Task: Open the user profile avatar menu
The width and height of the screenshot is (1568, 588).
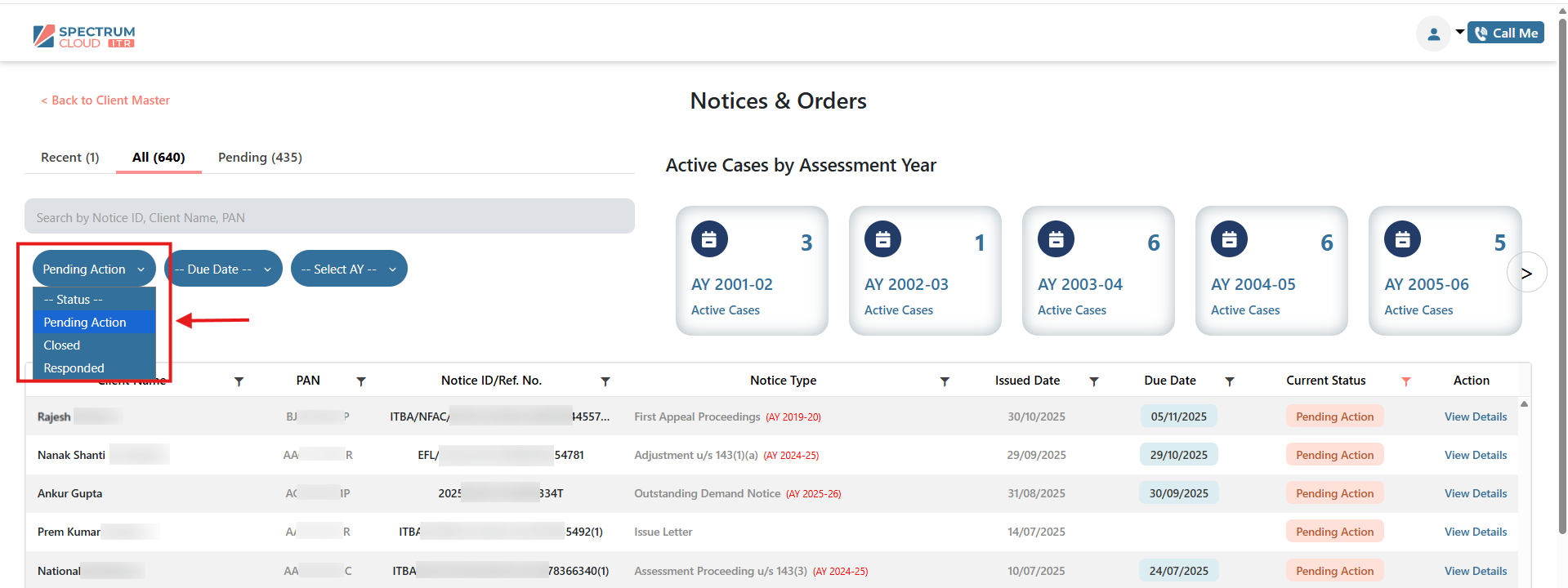Action: pyautogui.click(x=1433, y=34)
